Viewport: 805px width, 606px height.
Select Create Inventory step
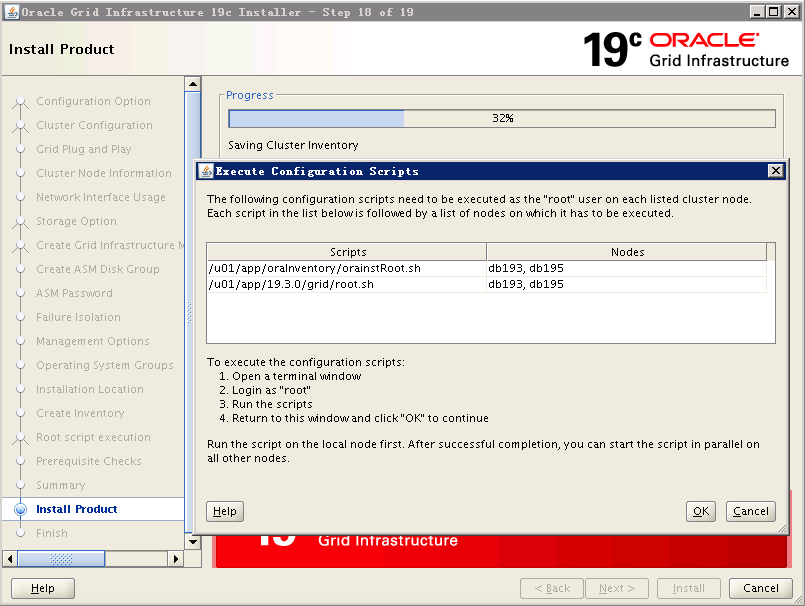(x=80, y=413)
